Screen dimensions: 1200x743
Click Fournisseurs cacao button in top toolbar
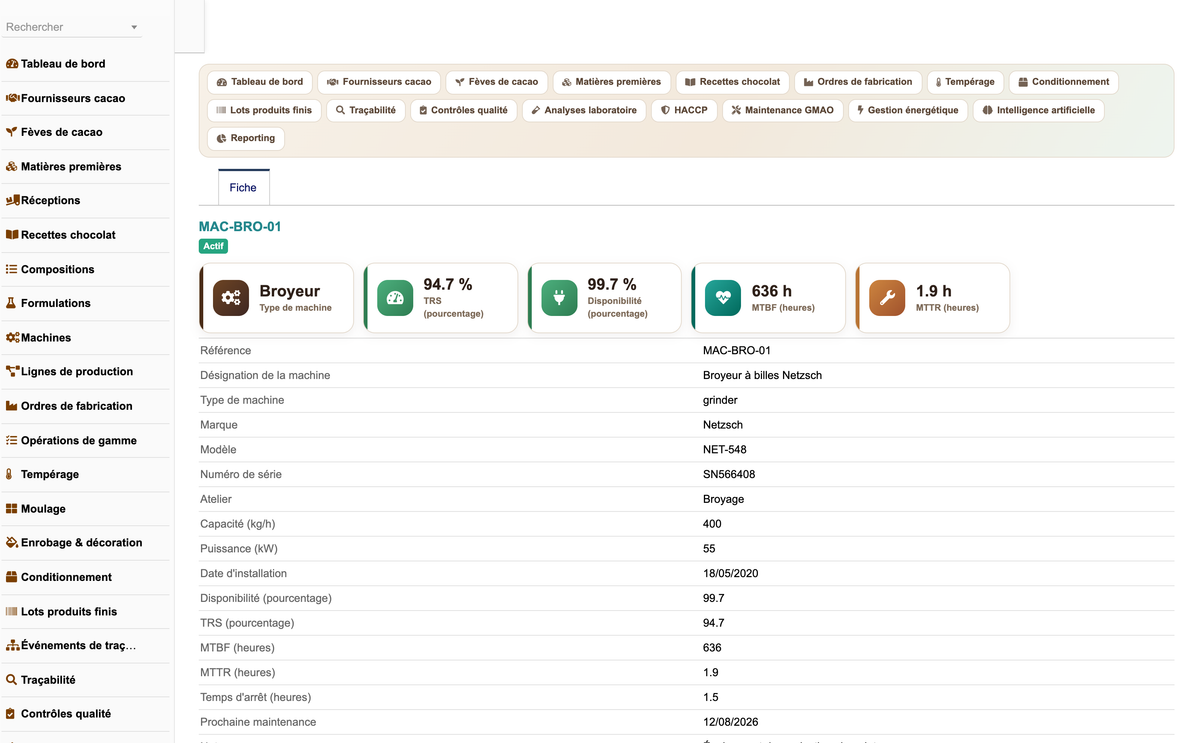click(x=379, y=82)
